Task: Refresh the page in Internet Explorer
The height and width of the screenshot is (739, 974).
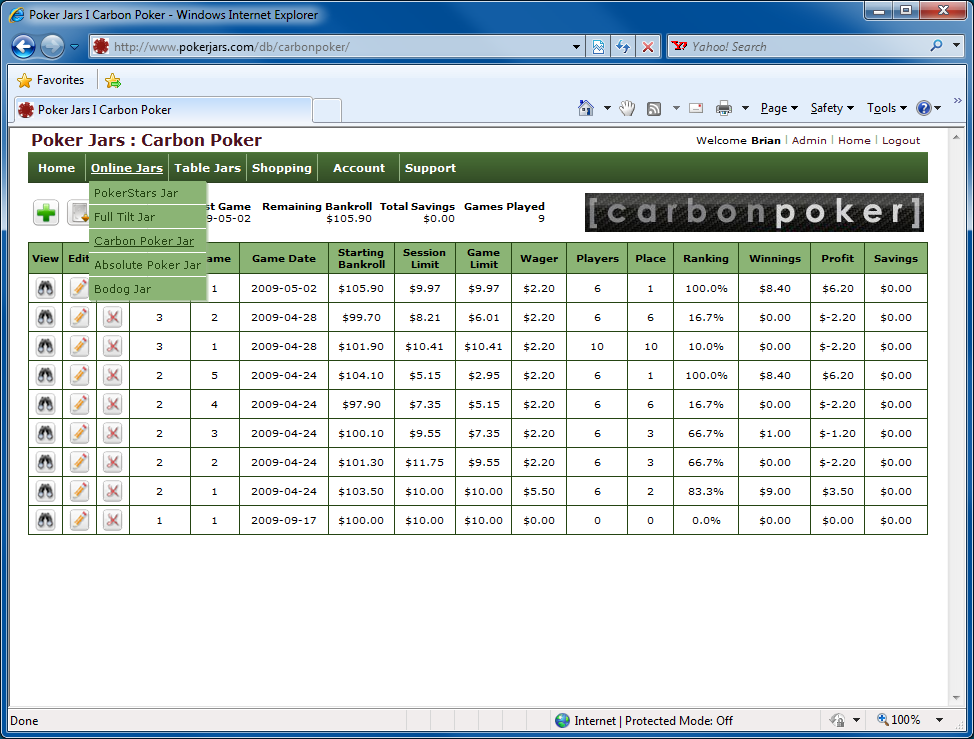Action: coord(623,47)
